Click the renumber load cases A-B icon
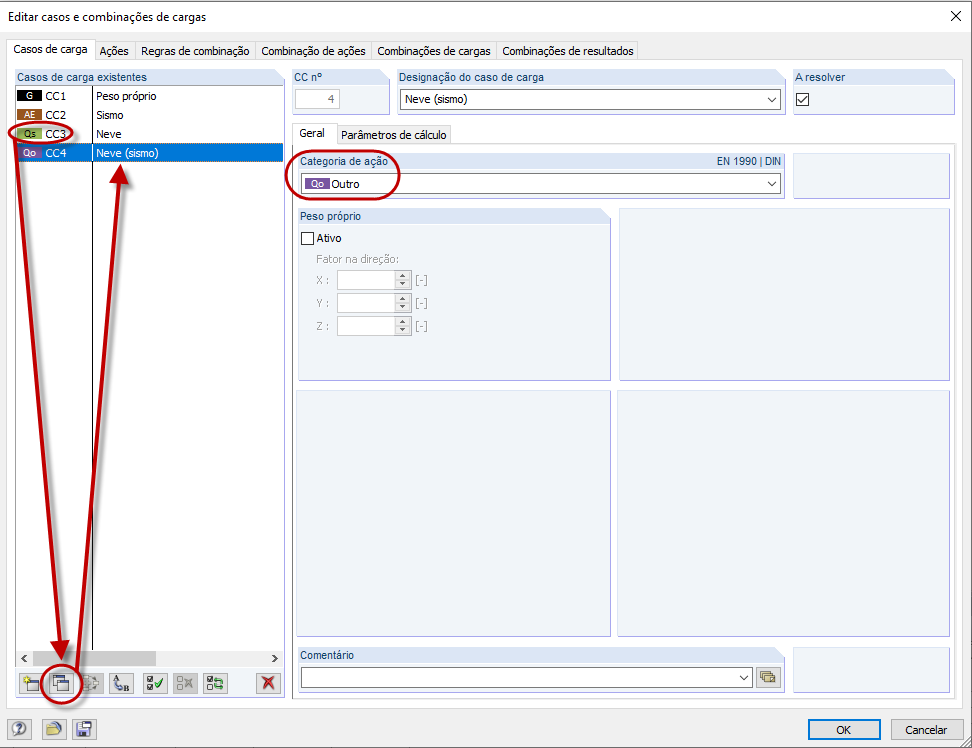Image resolution: width=972 pixels, height=748 pixels. tap(122, 684)
